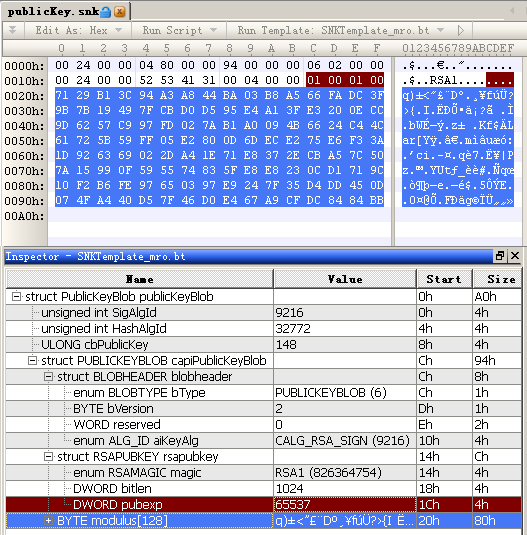Float the Inspector panel using restore icon
Screen dimensions: 527x535
pyautogui.click(x=500, y=256)
